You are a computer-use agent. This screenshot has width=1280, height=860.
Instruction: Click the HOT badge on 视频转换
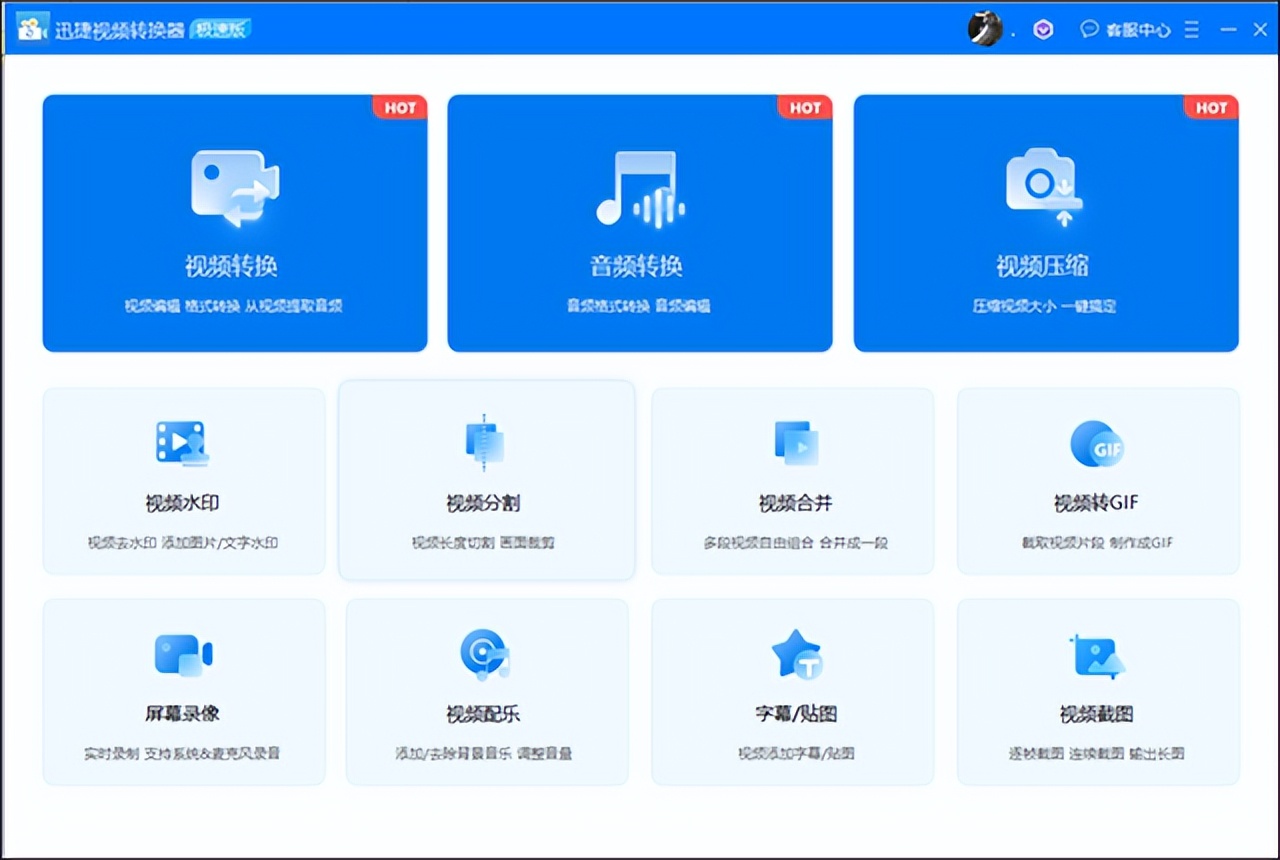(399, 107)
